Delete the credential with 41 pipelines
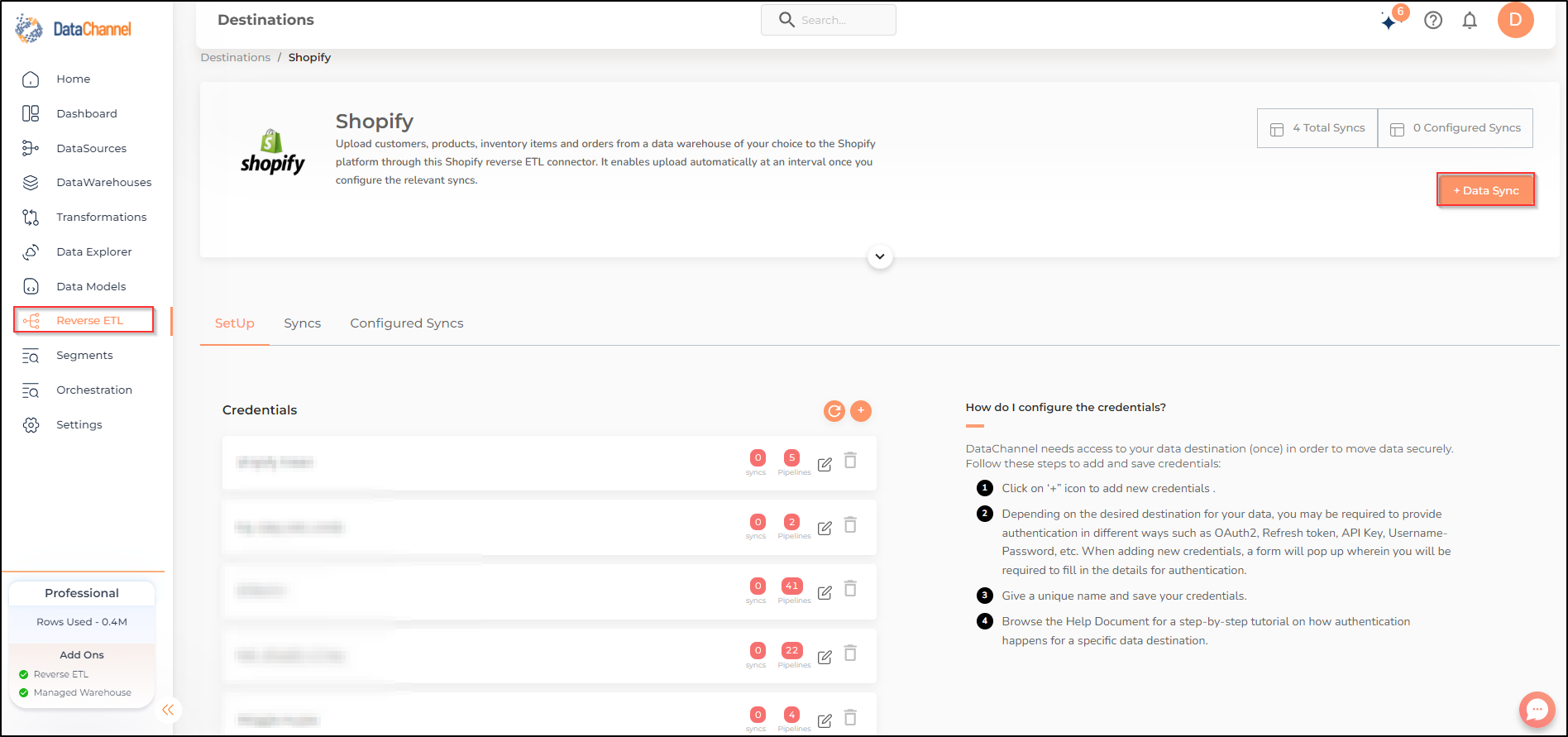 [850, 589]
